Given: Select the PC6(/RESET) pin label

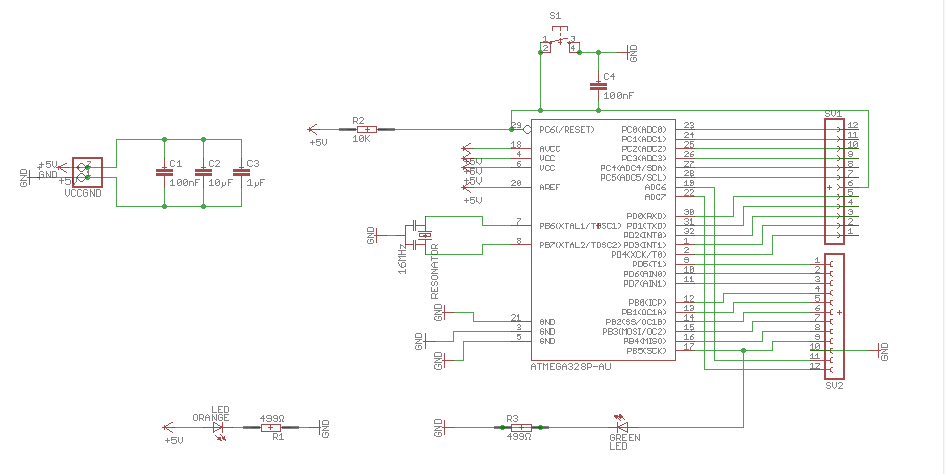Looking at the screenshot, I should tap(567, 130).
